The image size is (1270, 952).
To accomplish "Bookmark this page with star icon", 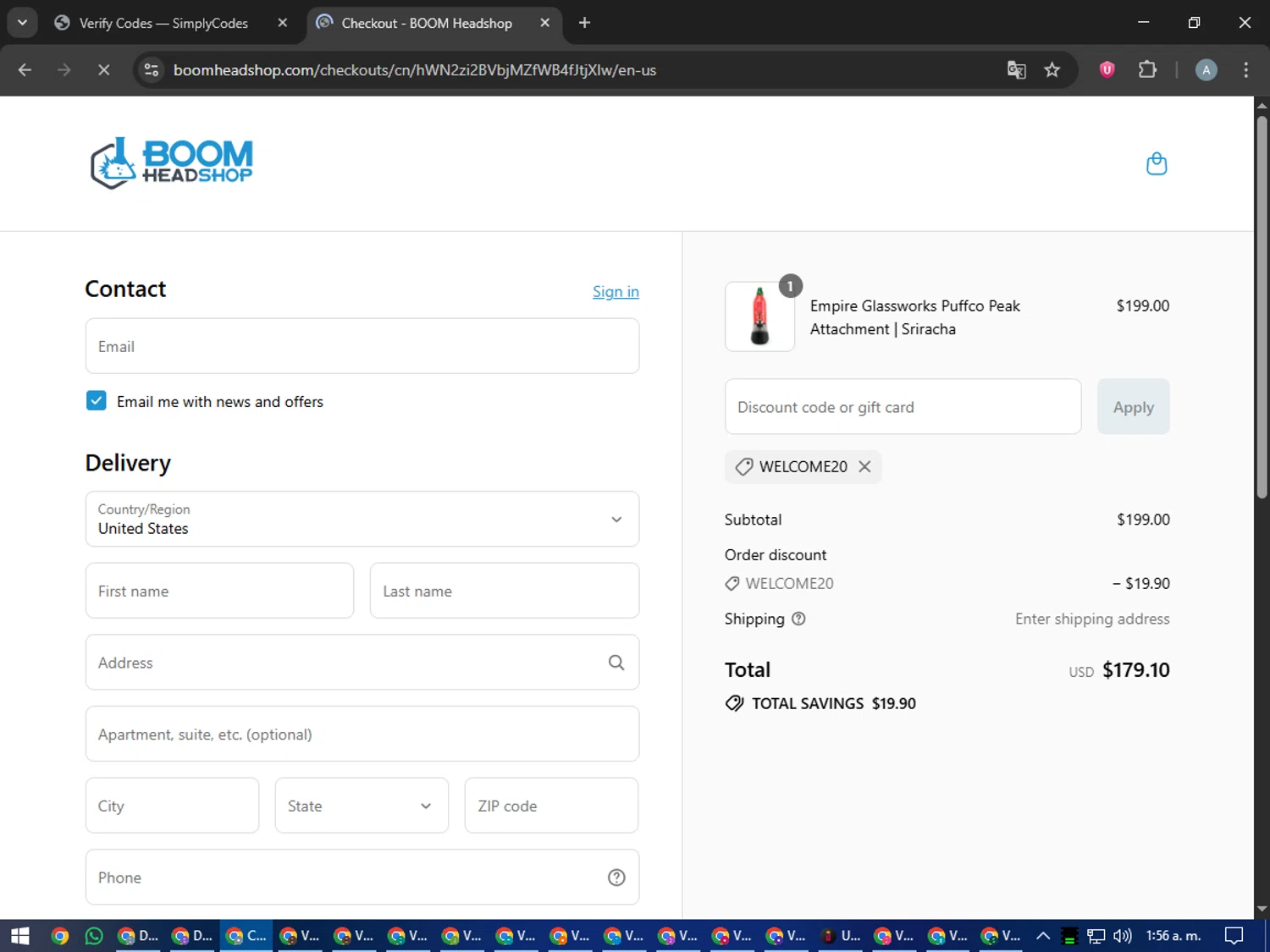I will [1052, 70].
